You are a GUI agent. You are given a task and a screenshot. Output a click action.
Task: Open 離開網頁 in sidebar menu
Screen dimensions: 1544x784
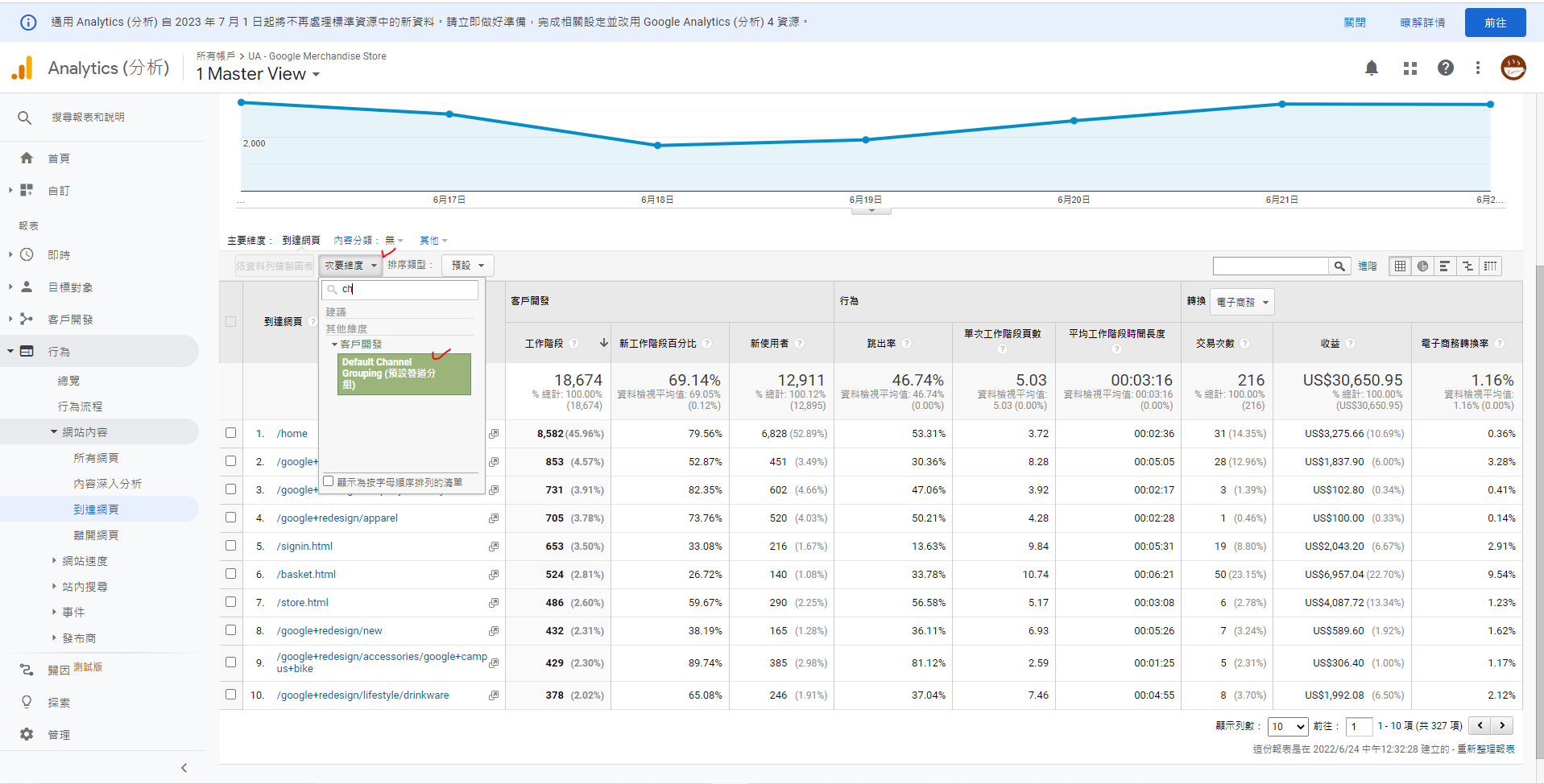[x=96, y=535]
